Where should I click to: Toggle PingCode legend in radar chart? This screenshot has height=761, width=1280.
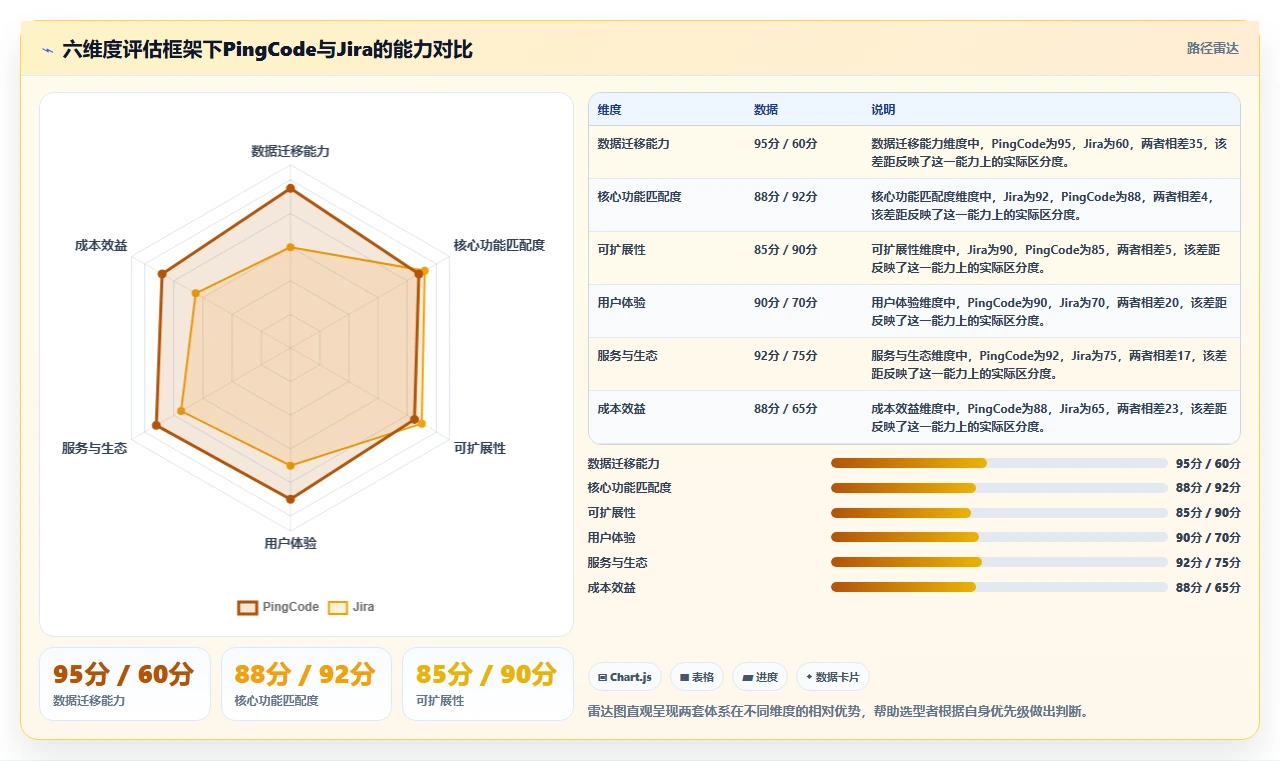(x=278, y=607)
